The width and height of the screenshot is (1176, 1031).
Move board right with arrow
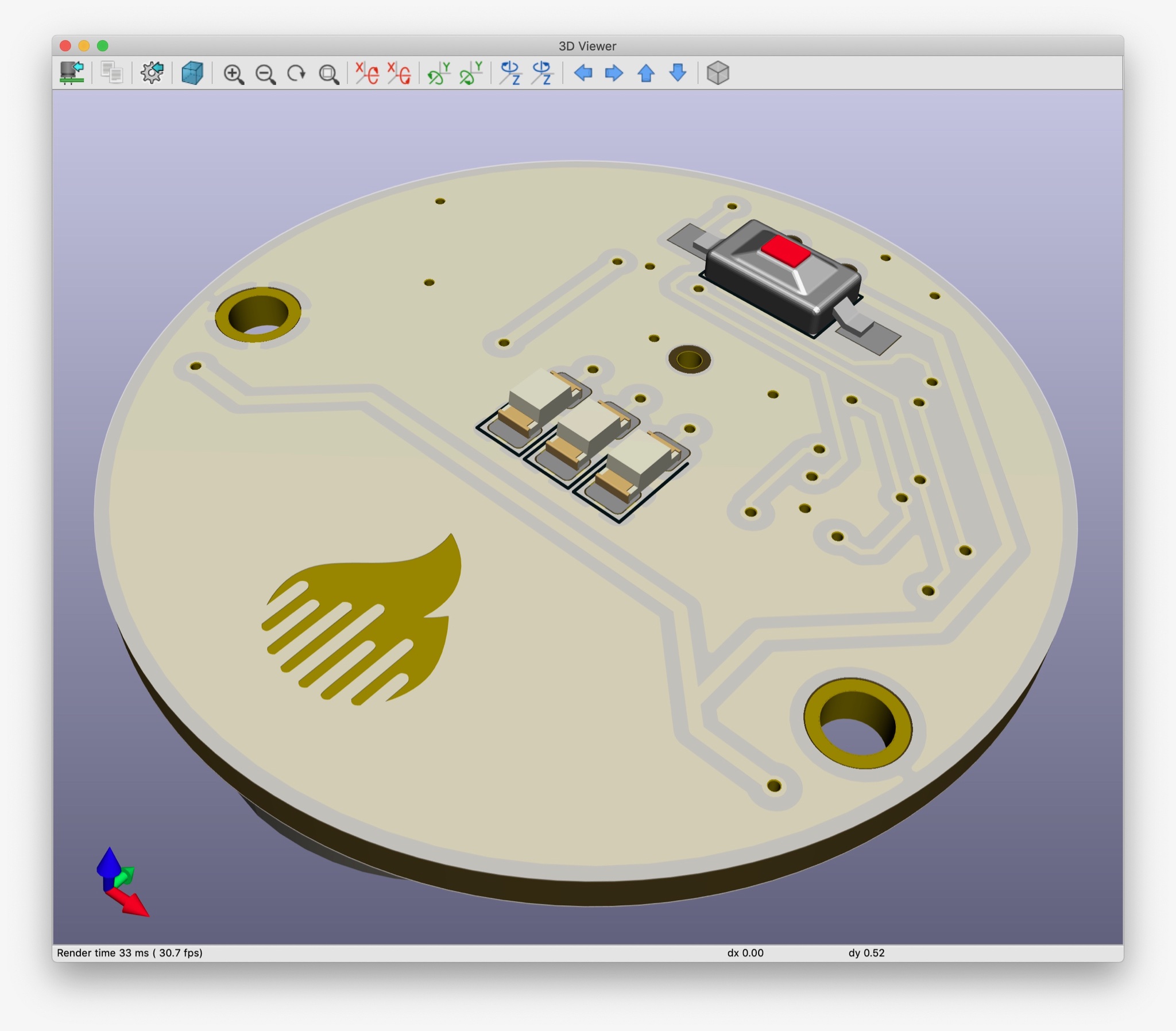(614, 73)
